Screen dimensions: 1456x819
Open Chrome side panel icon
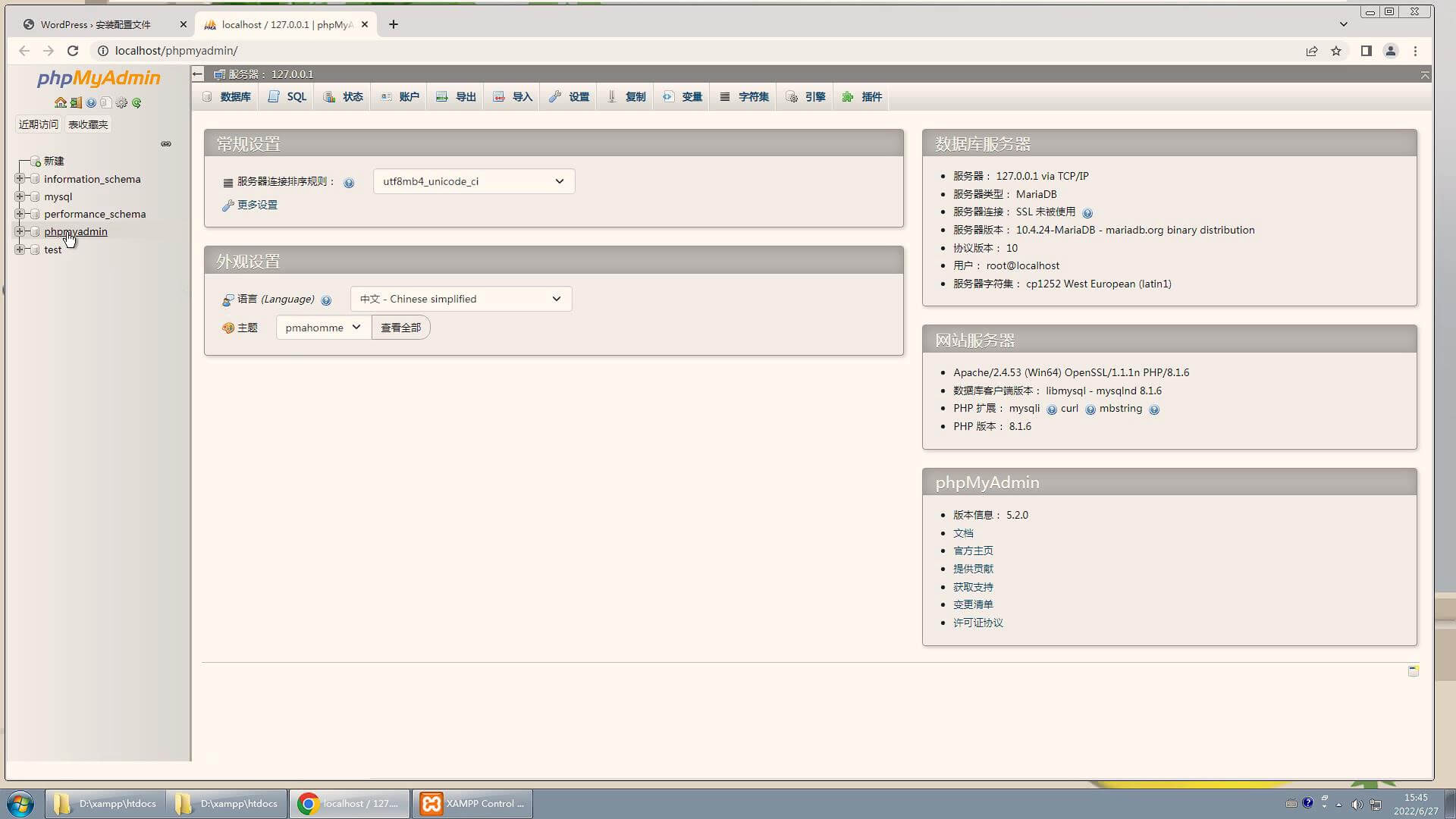tap(1366, 51)
